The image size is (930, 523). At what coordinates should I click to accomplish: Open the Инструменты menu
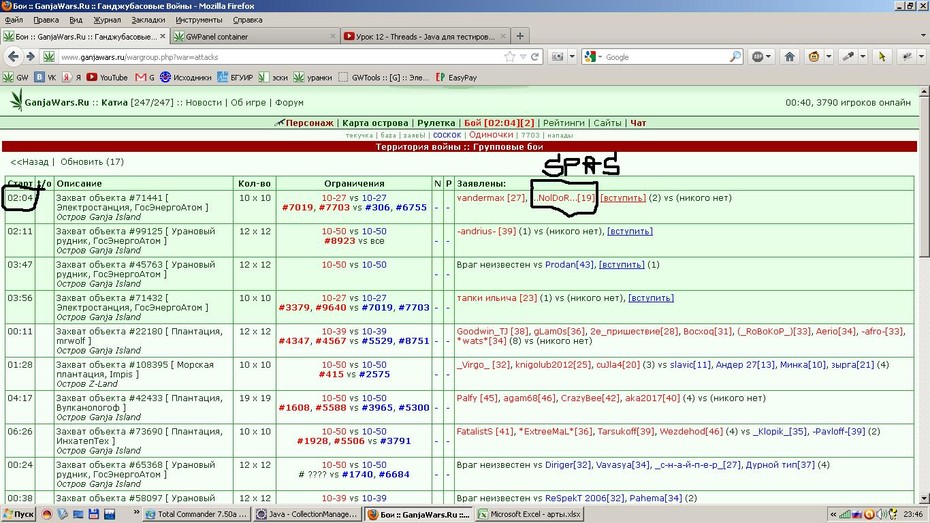(199, 20)
